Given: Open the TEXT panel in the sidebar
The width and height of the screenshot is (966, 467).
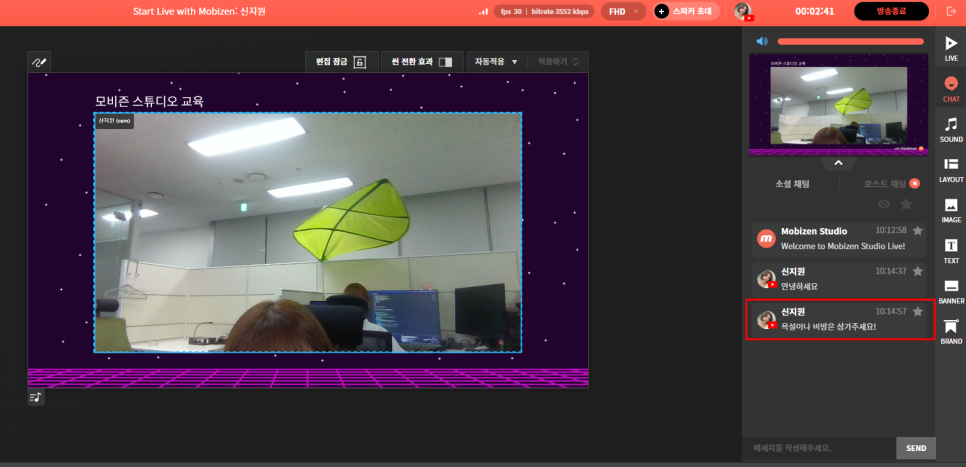Looking at the screenshot, I should point(951,251).
